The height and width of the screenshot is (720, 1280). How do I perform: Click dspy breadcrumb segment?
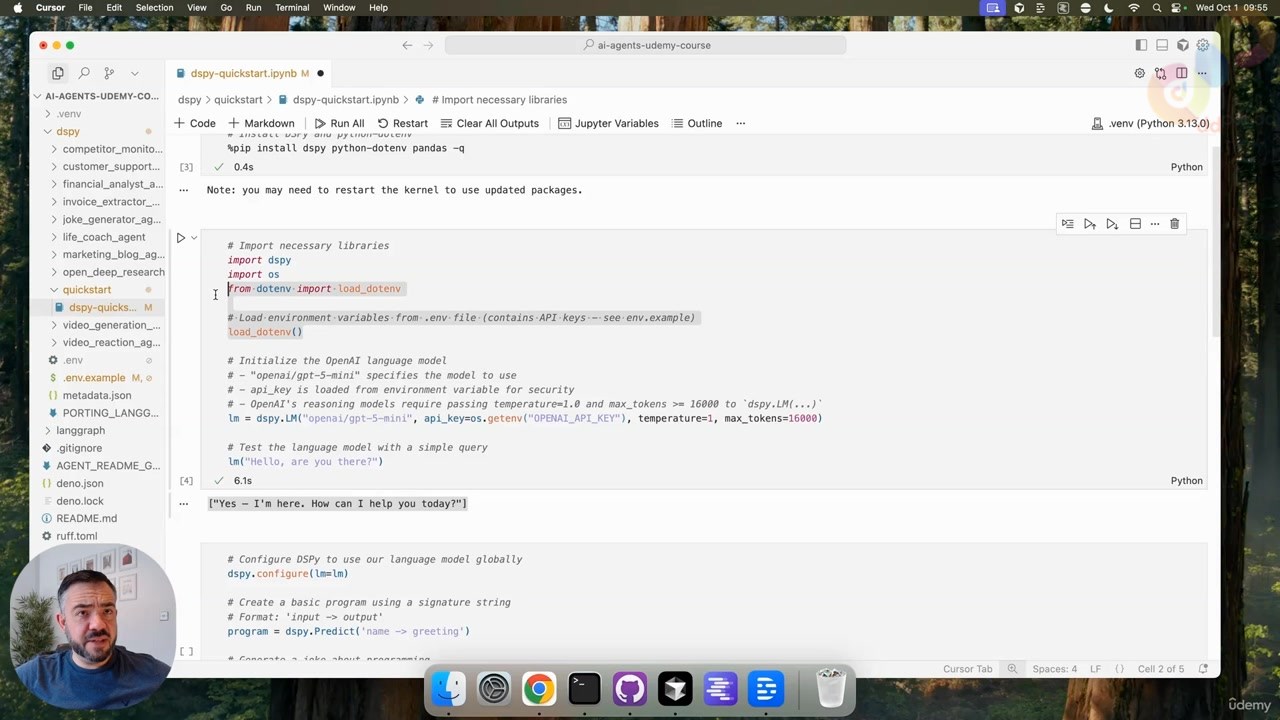(x=189, y=100)
